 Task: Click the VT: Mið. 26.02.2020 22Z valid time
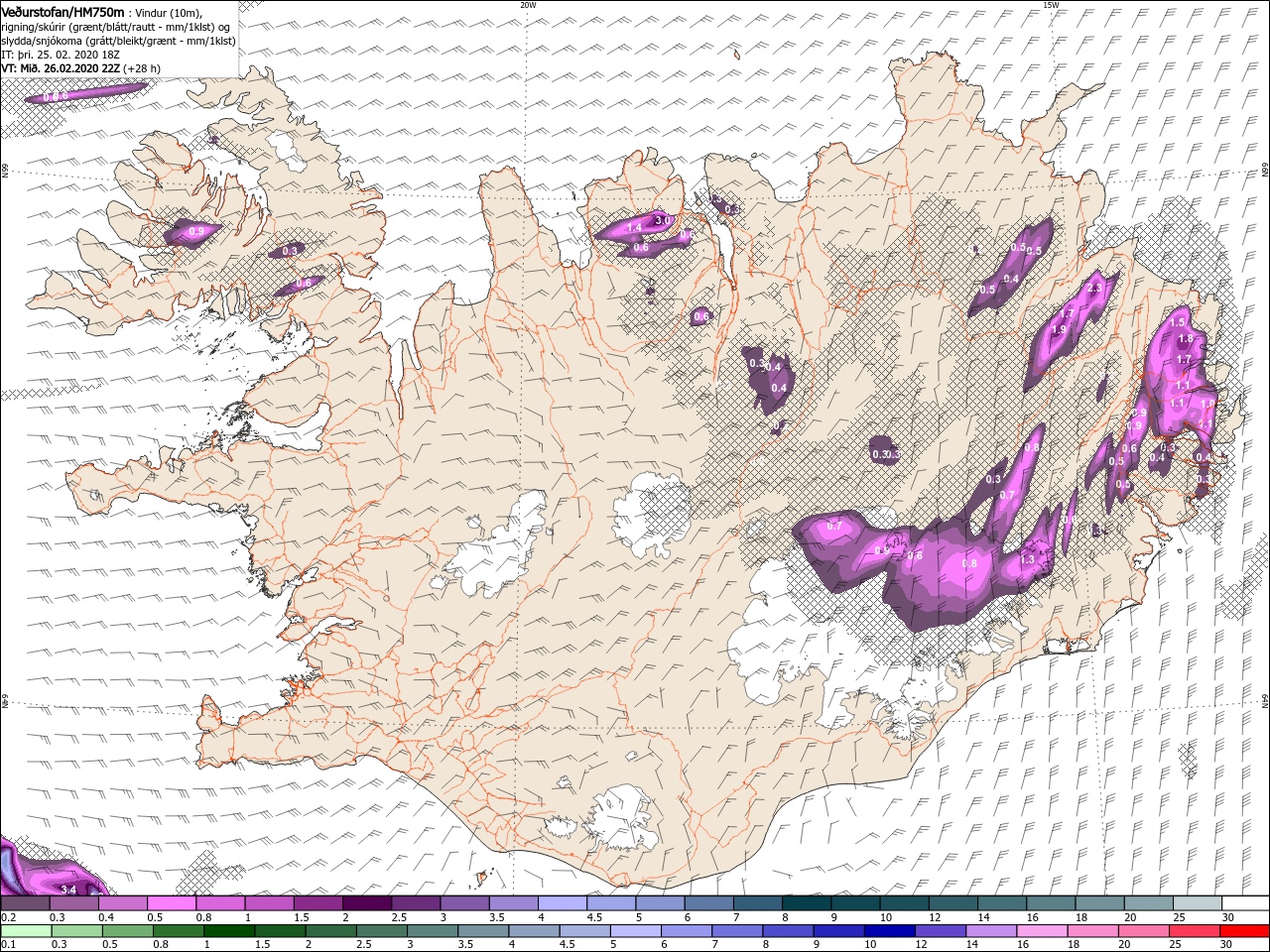click(x=61, y=68)
